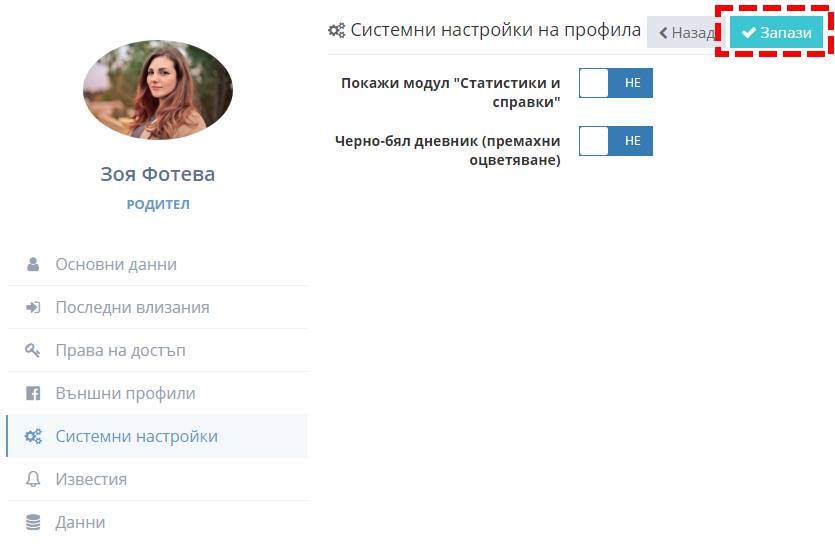Go to Права на достъп

pos(120,351)
